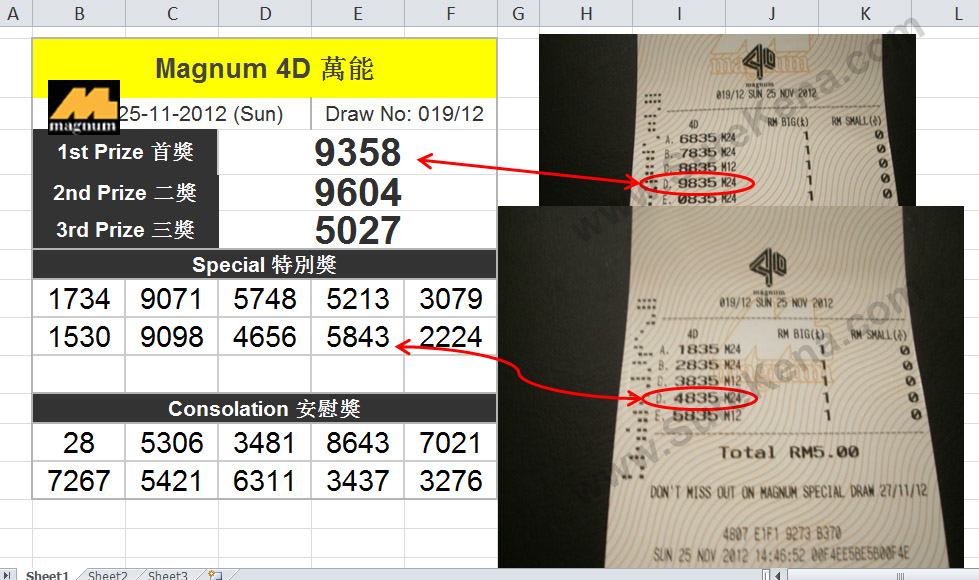Select column B header
979x580 pixels.
click(79, 13)
